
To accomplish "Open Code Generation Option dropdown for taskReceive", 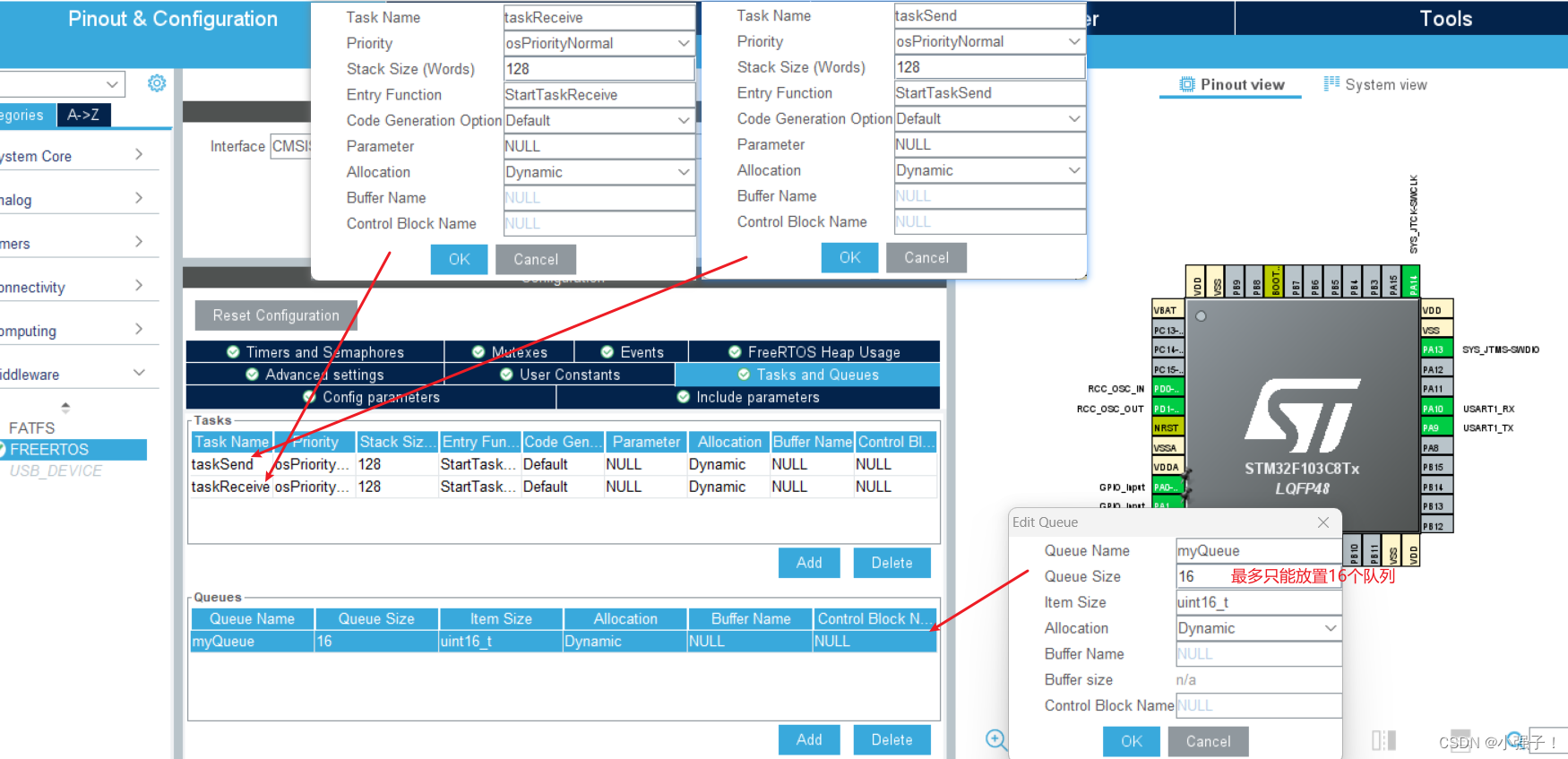I will click(x=683, y=120).
